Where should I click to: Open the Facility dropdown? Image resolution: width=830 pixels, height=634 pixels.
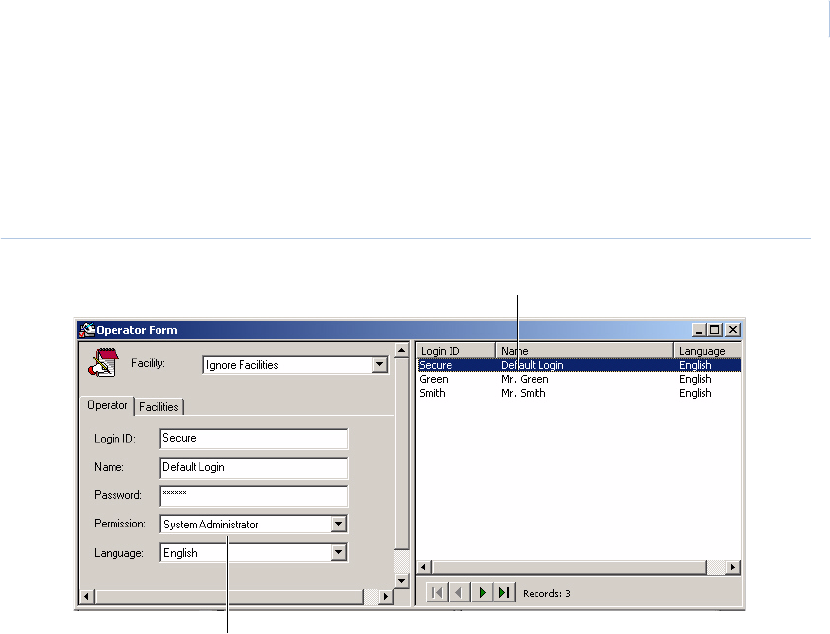coord(380,365)
